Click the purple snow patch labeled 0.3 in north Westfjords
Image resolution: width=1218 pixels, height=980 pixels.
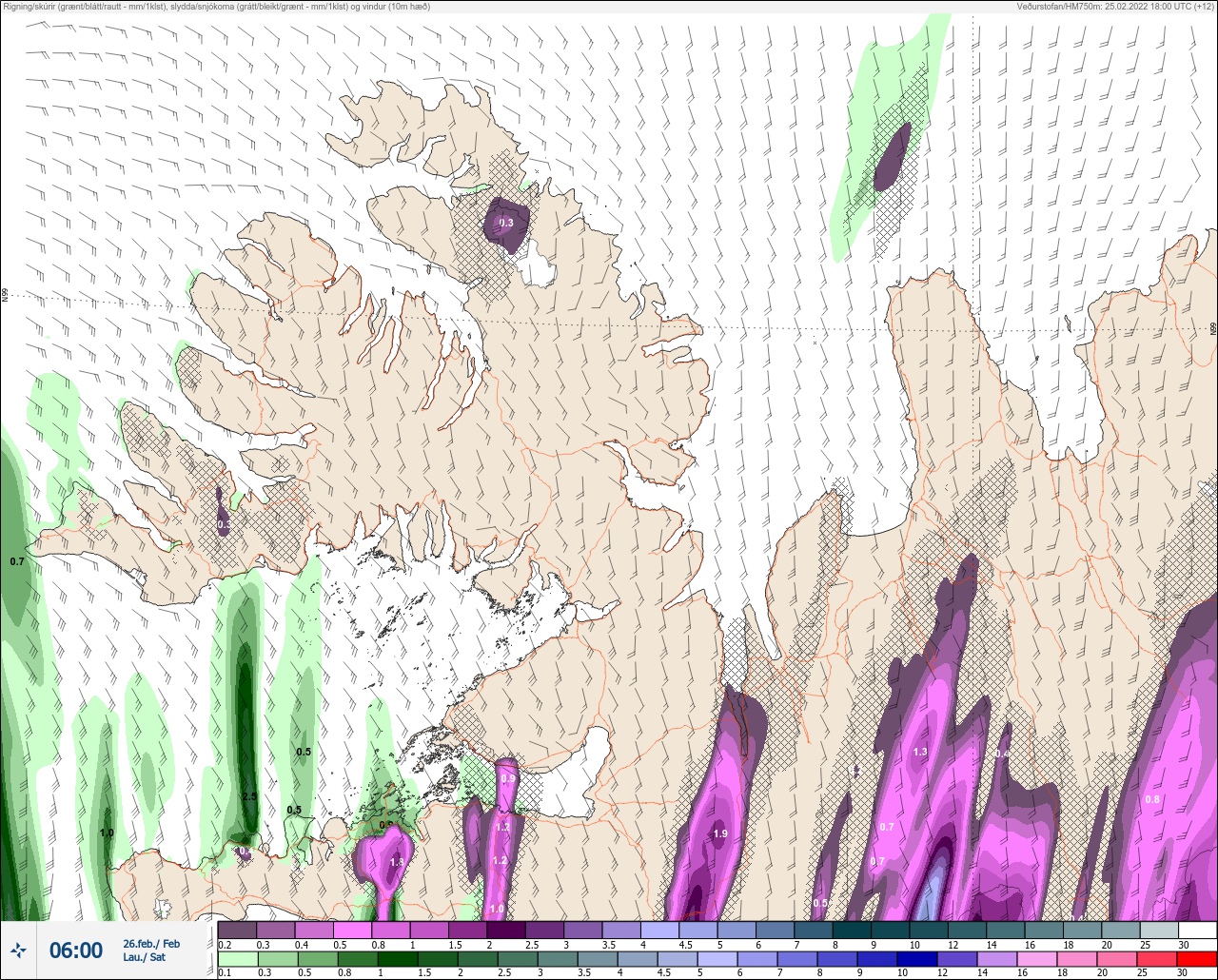pyautogui.click(x=505, y=223)
